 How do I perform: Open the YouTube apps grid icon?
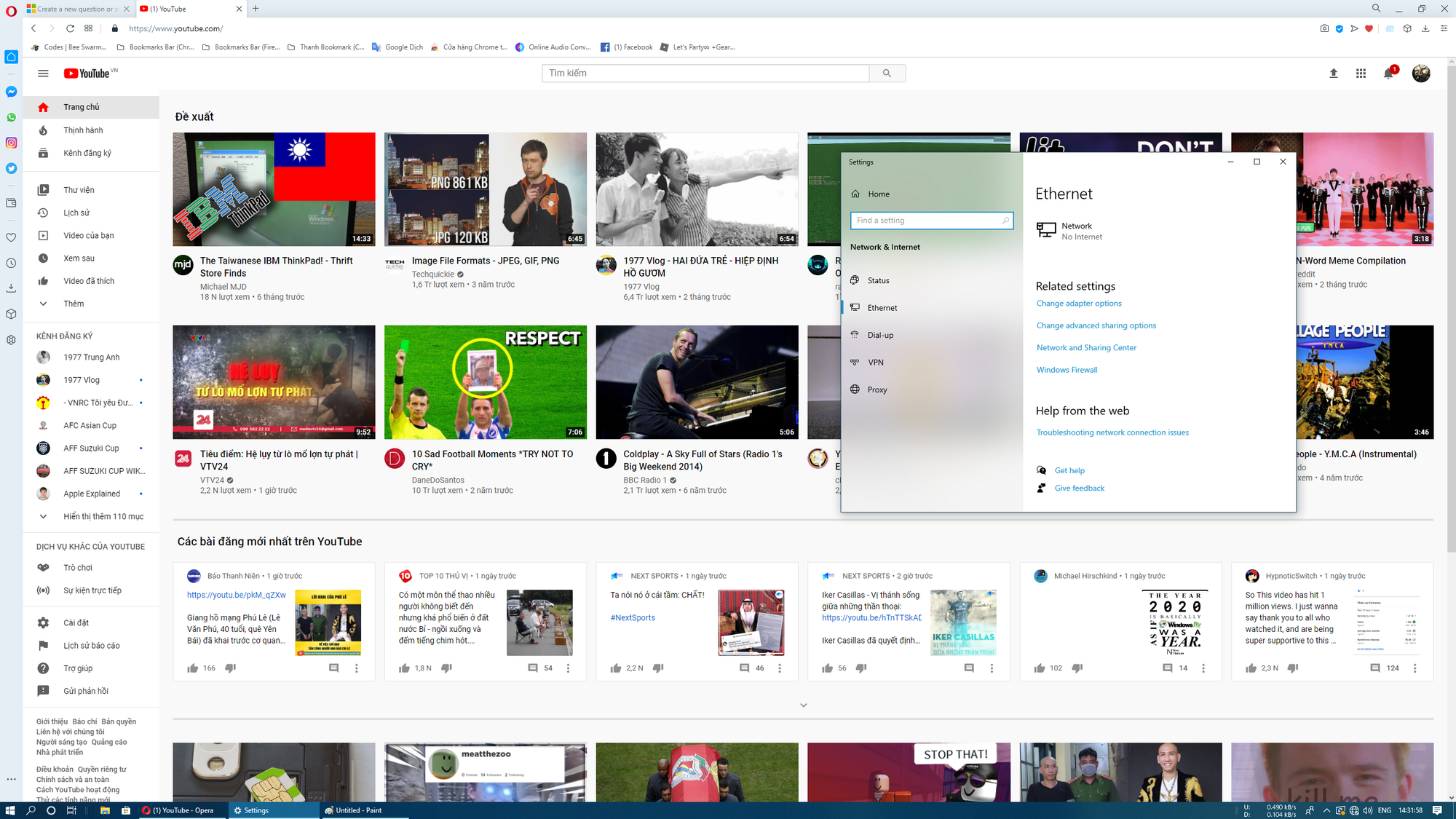pyautogui.click(x=1361, y=74)
